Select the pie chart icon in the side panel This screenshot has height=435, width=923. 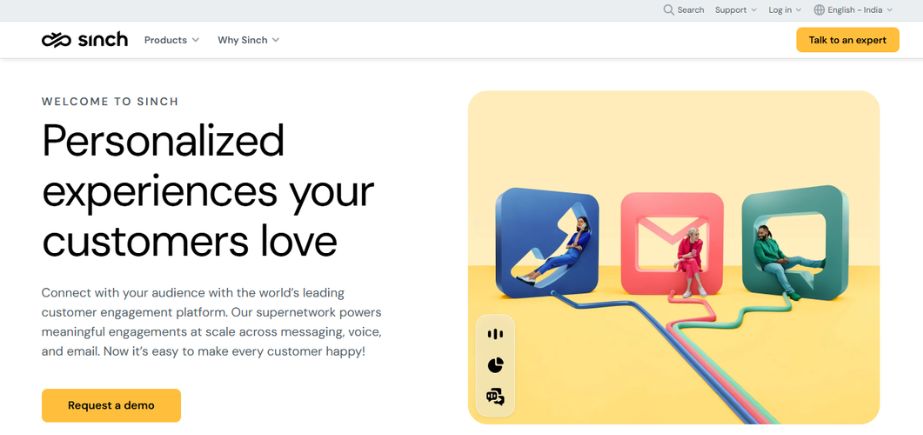495,365
